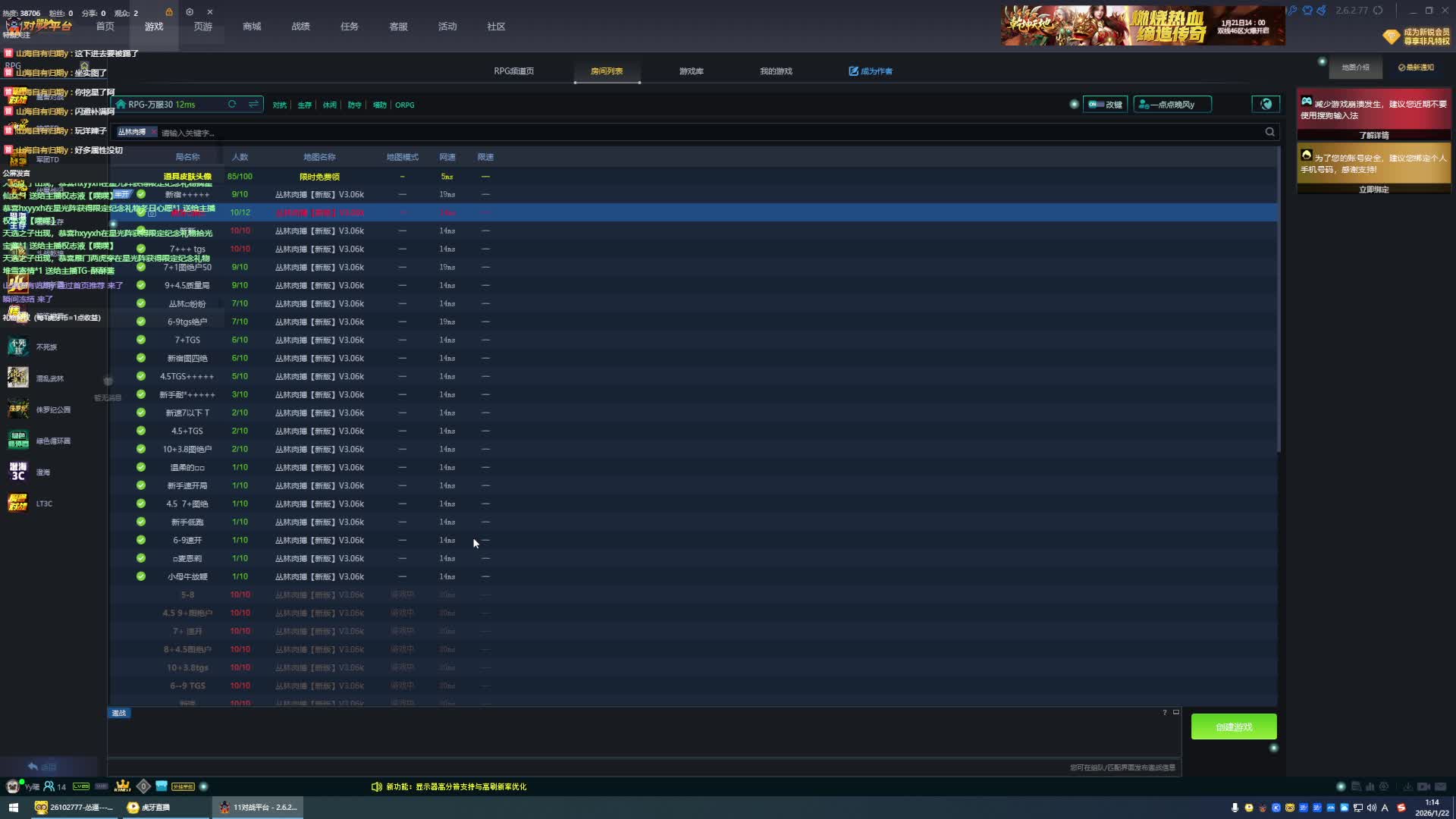Select the 7+TGS room checkmark
The height and width of the screenshot is (819, 1456).
click(141, 340)
